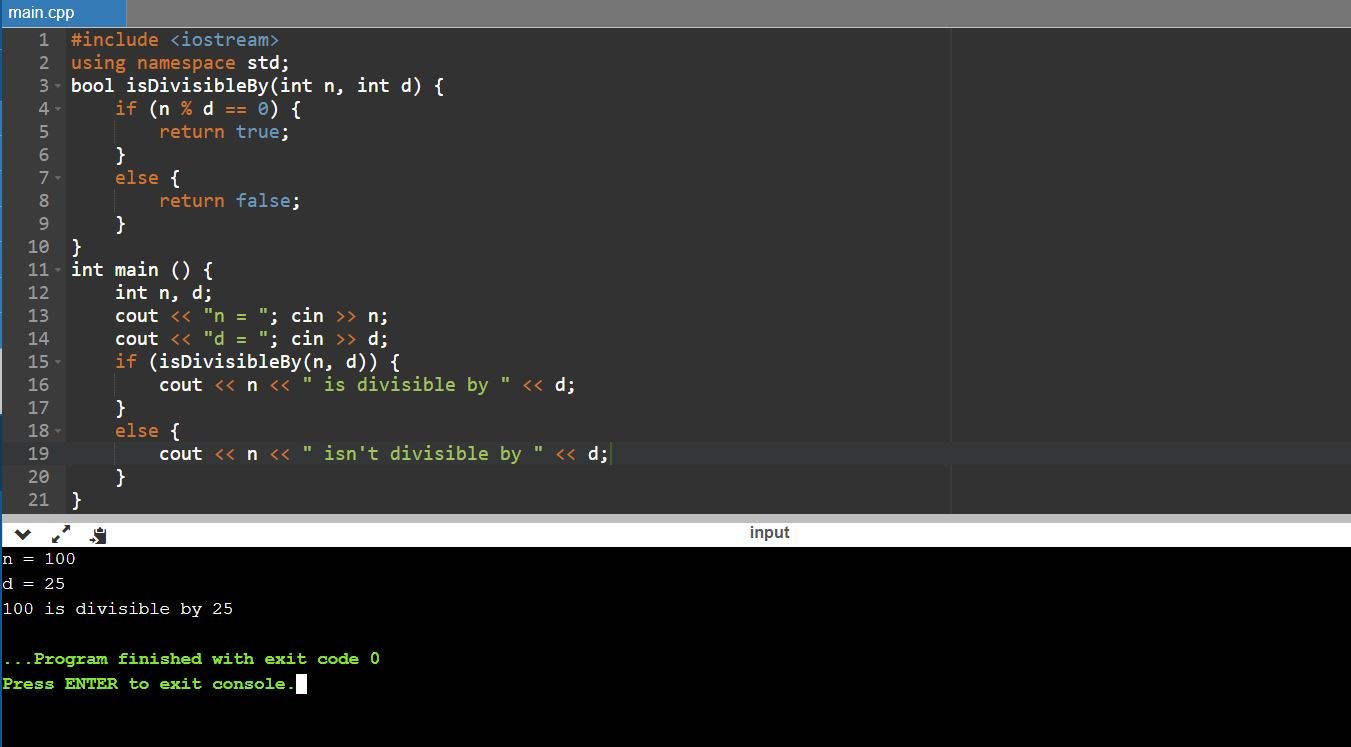Fold the if block at line 4
1351x747 pixels.
click(x=58, y=109)
